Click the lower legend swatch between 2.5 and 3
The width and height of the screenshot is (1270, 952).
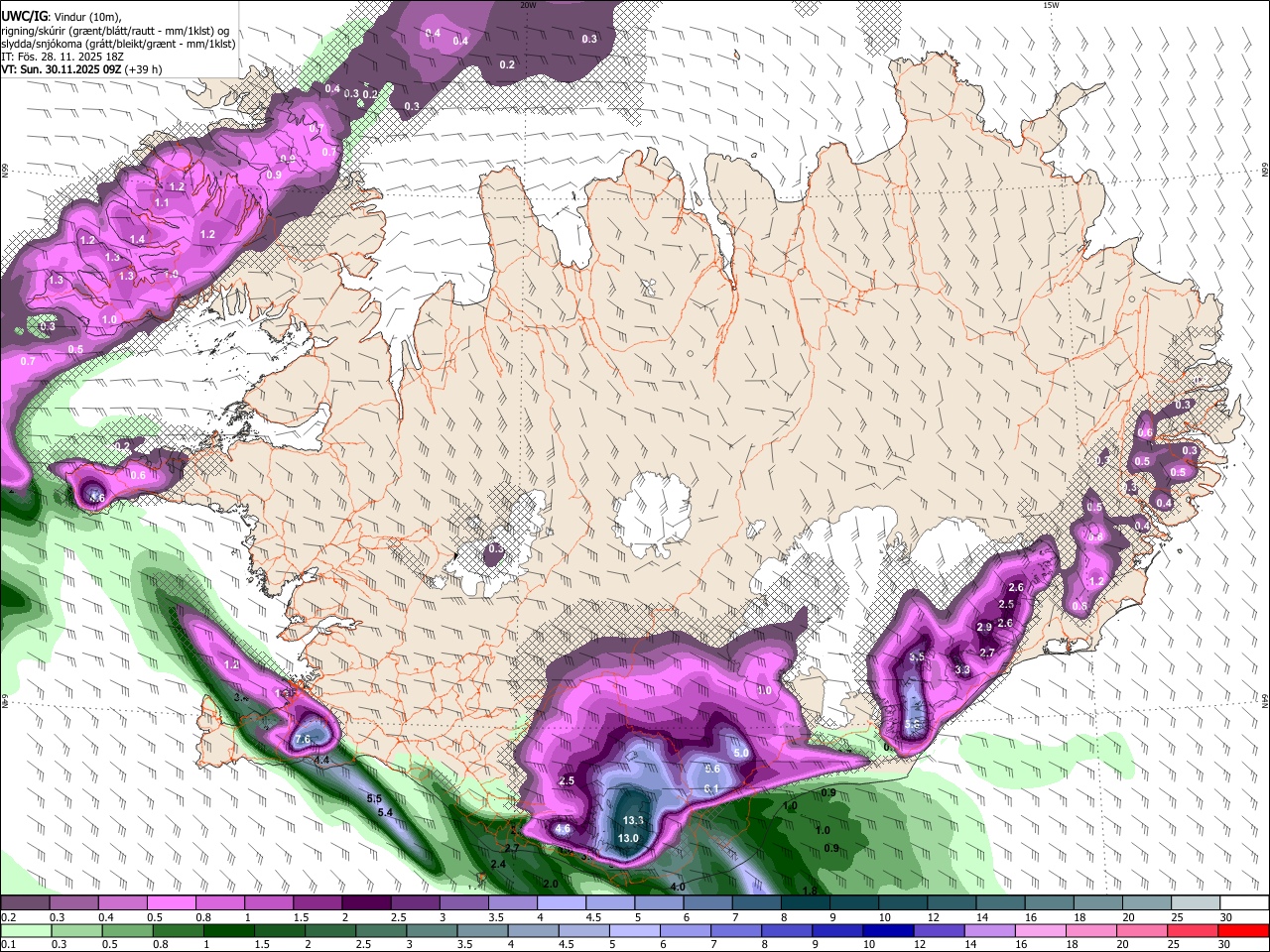tap(381, 930)
